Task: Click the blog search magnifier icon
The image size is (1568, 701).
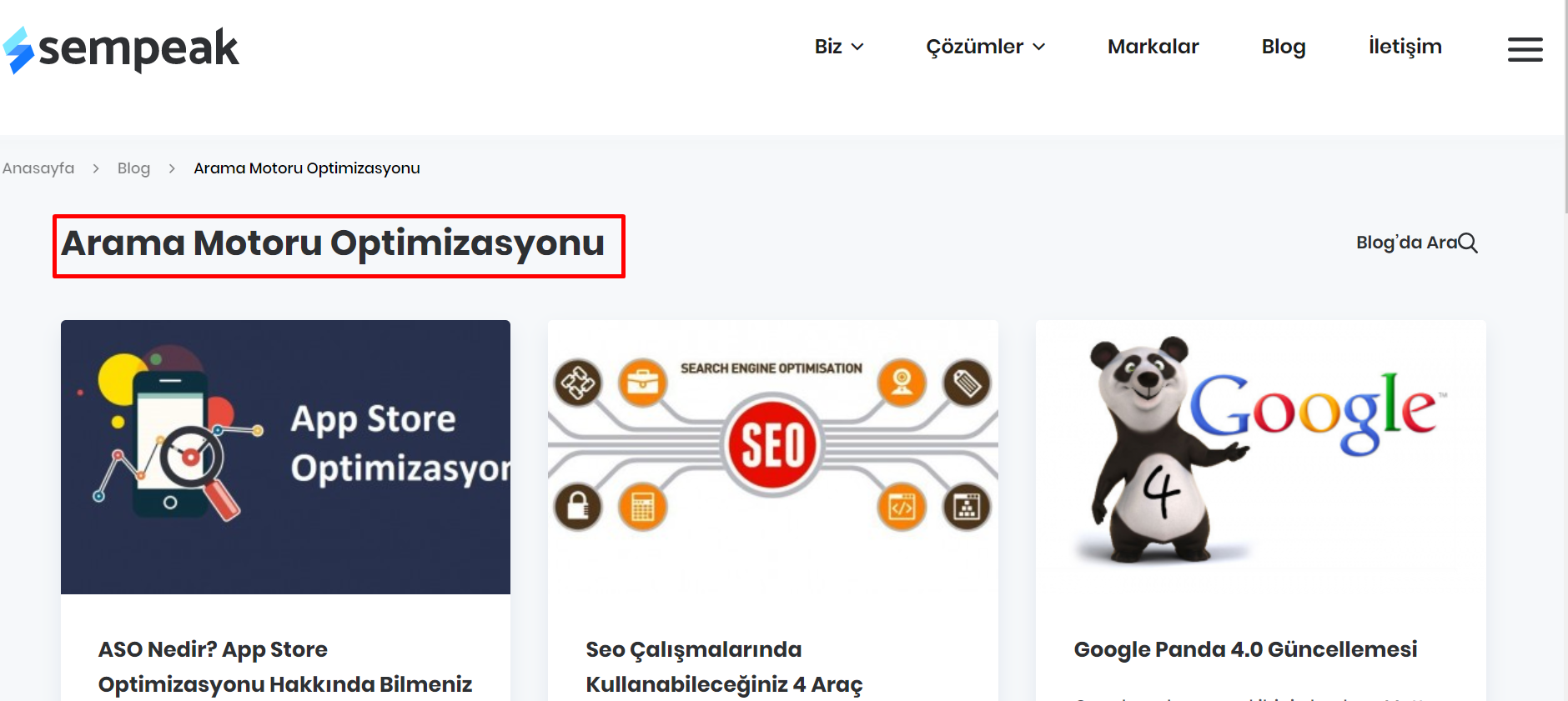Action: [1468, 243]
